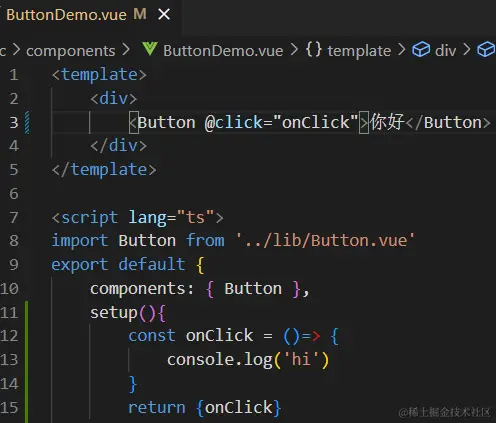Click modified-line gutter marker on line 3
Viewport: 496px width, 423px height.
27,123
